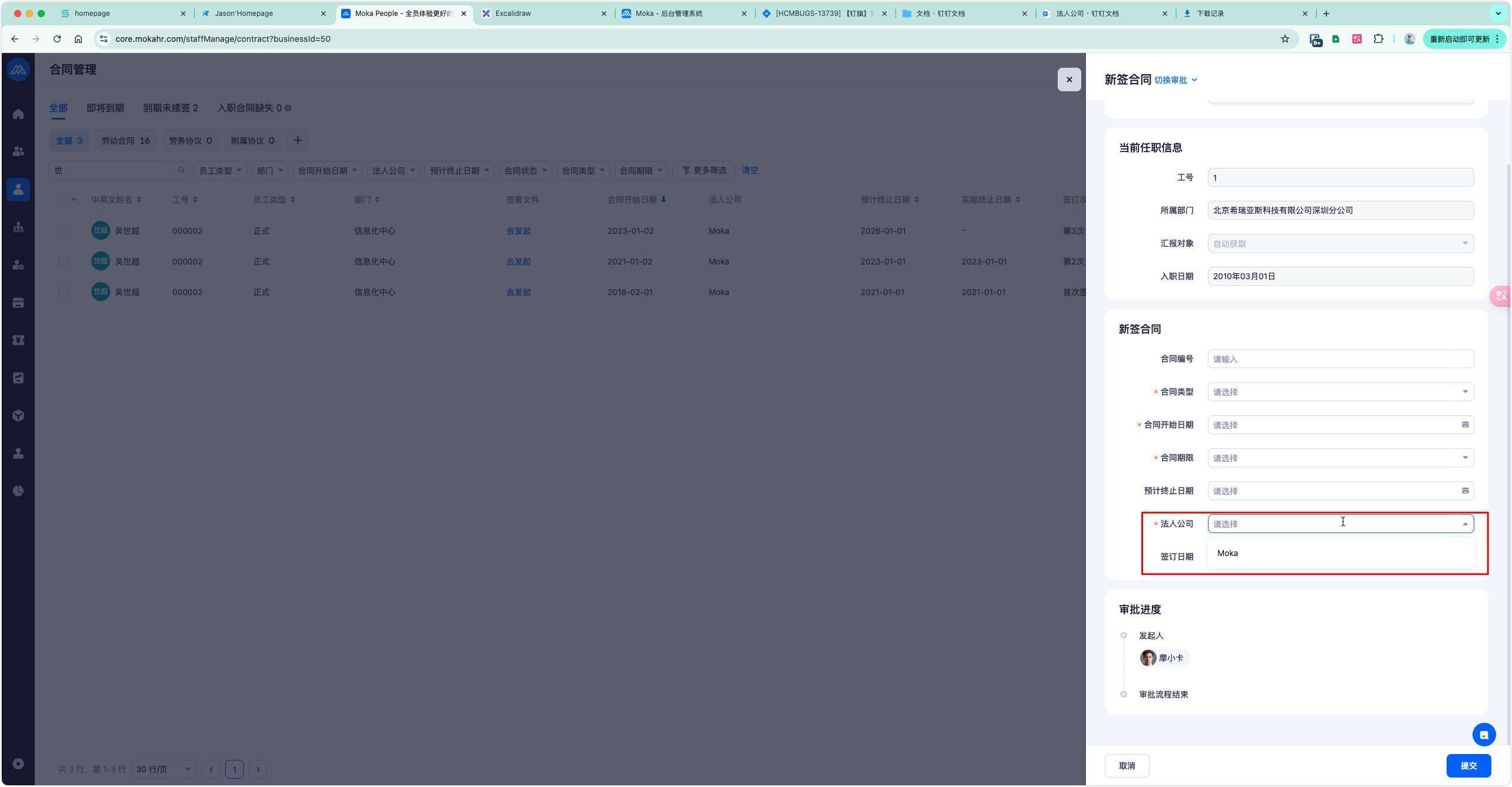Open the org chart sidebar icon
This screenshot has width=1512, height=787.
(18, 227)
